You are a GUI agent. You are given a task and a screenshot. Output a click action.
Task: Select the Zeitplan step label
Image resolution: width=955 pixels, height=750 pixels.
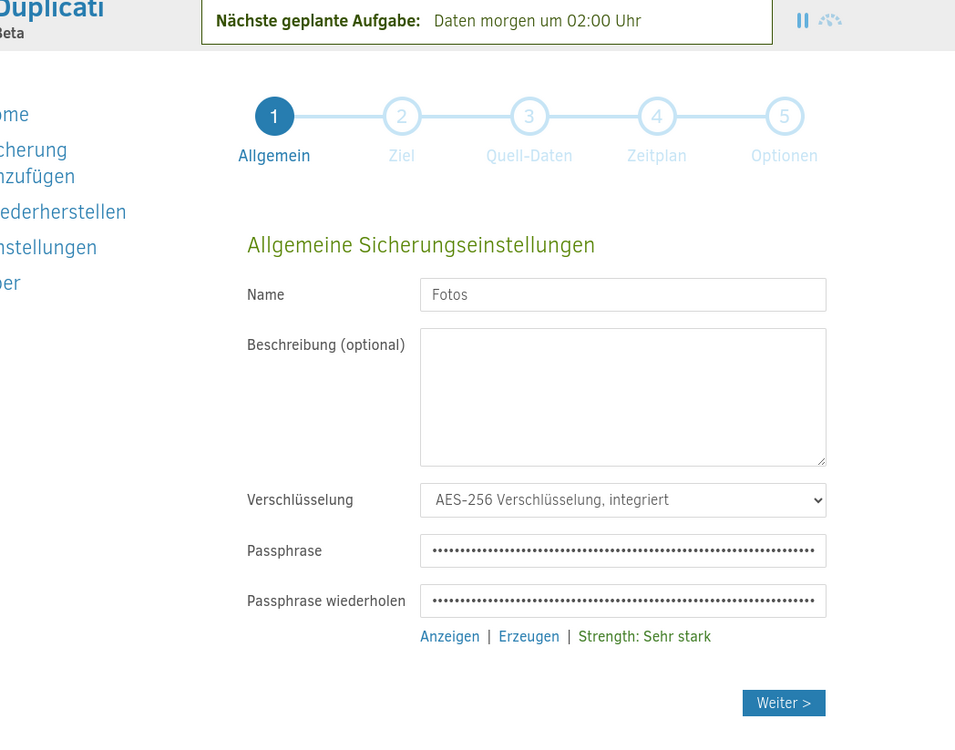(x=657, y=156)
